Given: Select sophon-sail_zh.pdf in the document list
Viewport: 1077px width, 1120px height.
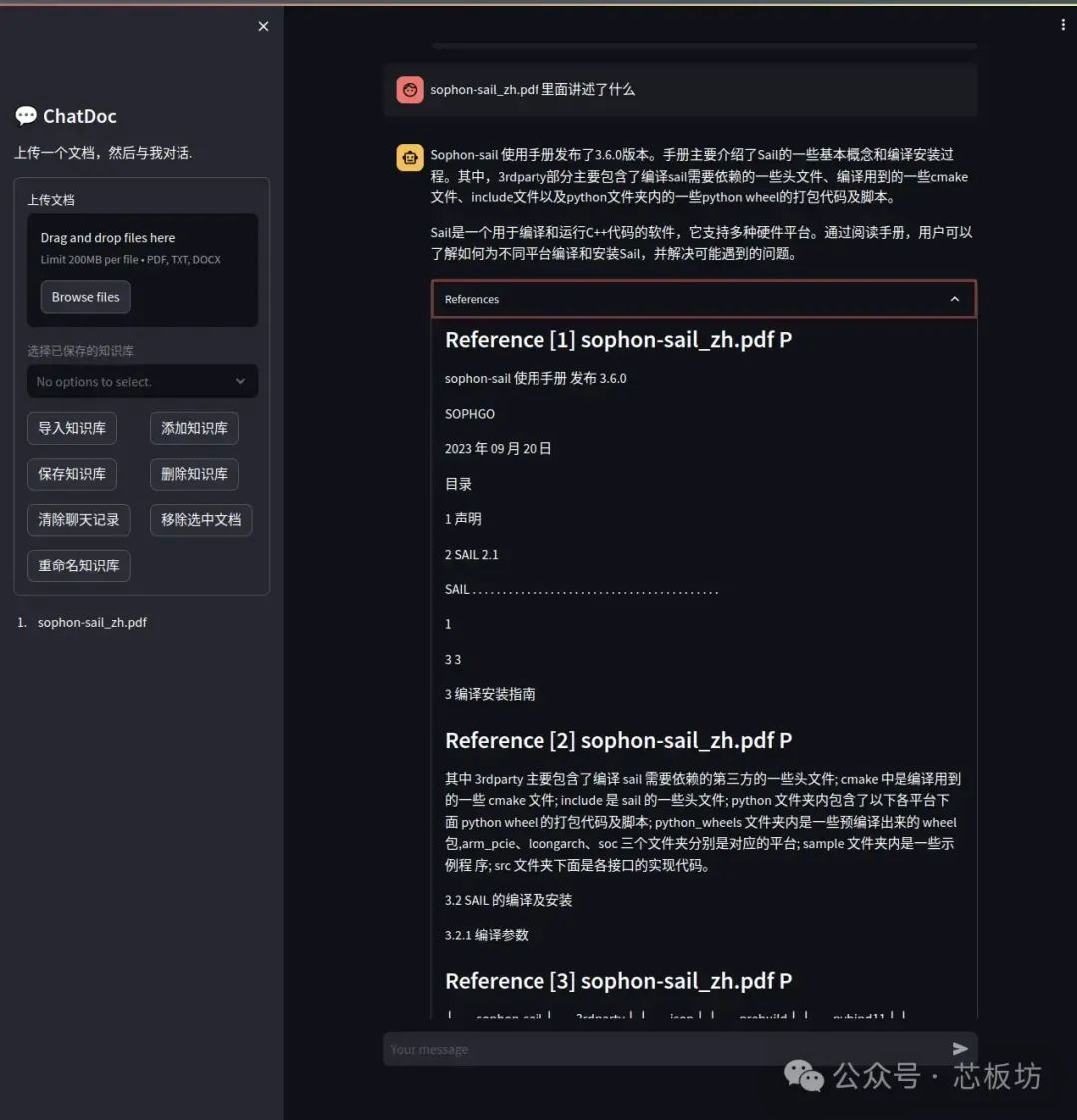Looking at the screenshot, I should pos(92,623).
